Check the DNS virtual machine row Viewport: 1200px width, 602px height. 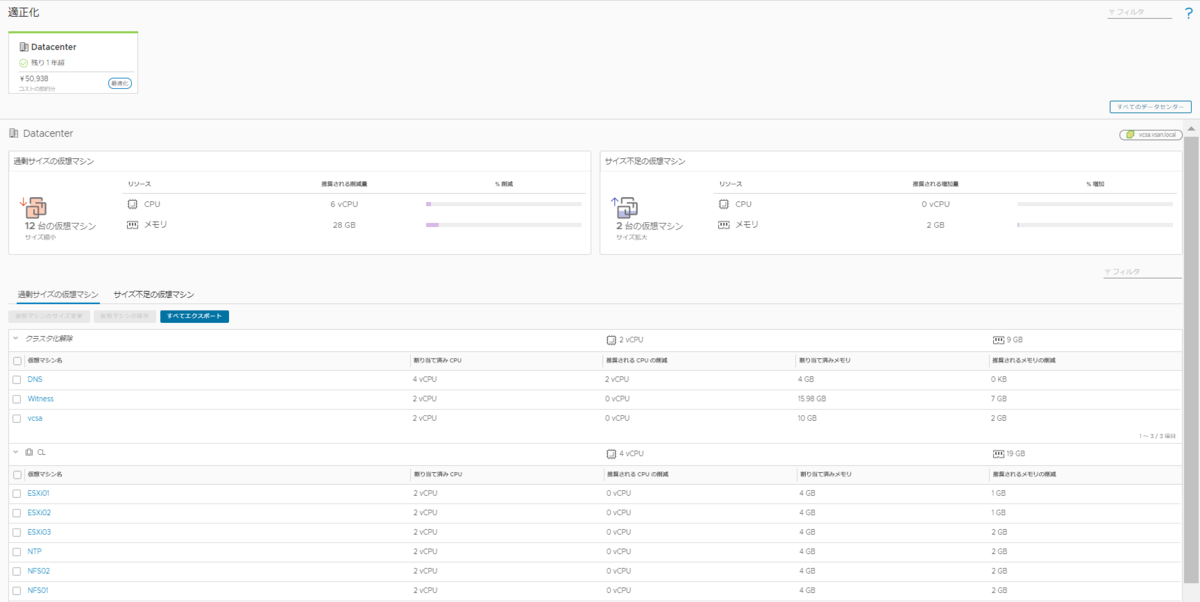[17, 380]
